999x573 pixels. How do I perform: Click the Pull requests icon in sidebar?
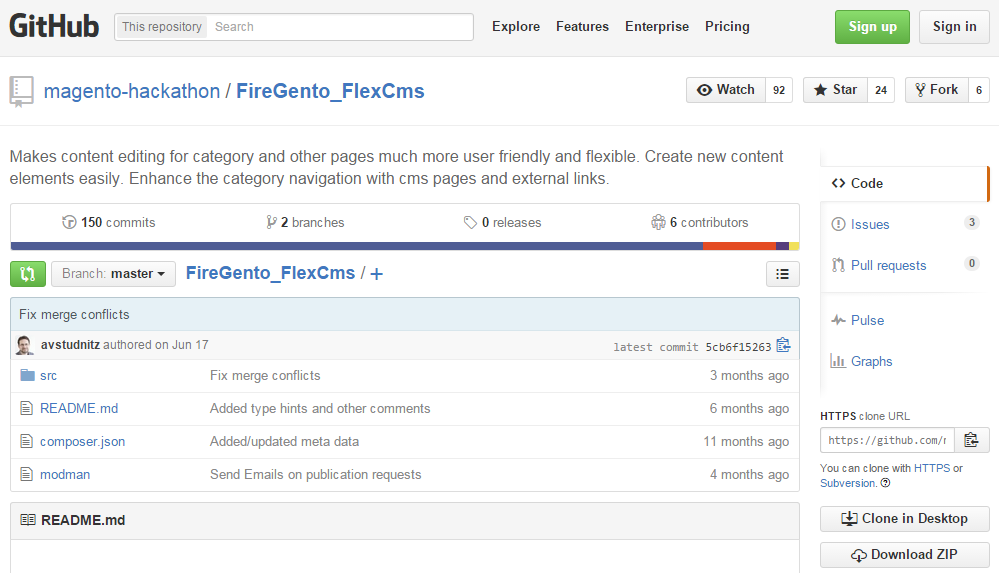coord(838,265)
